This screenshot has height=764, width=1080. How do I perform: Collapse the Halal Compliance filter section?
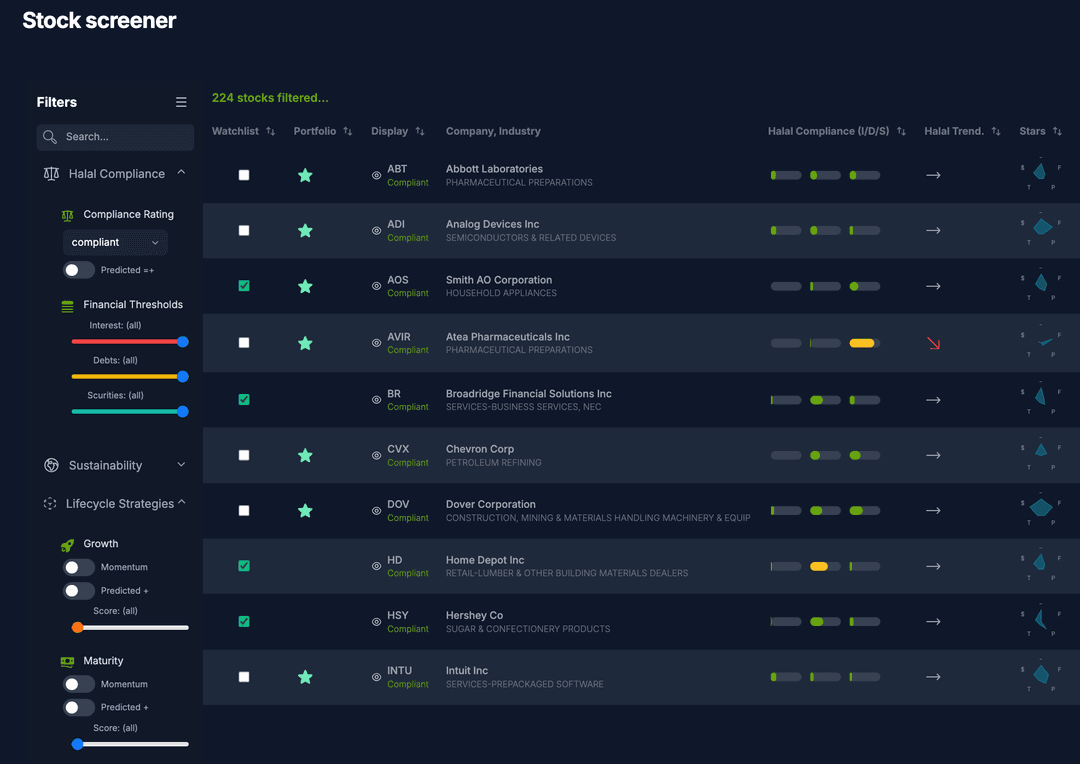pyautogui.click(x=180, y=172)
